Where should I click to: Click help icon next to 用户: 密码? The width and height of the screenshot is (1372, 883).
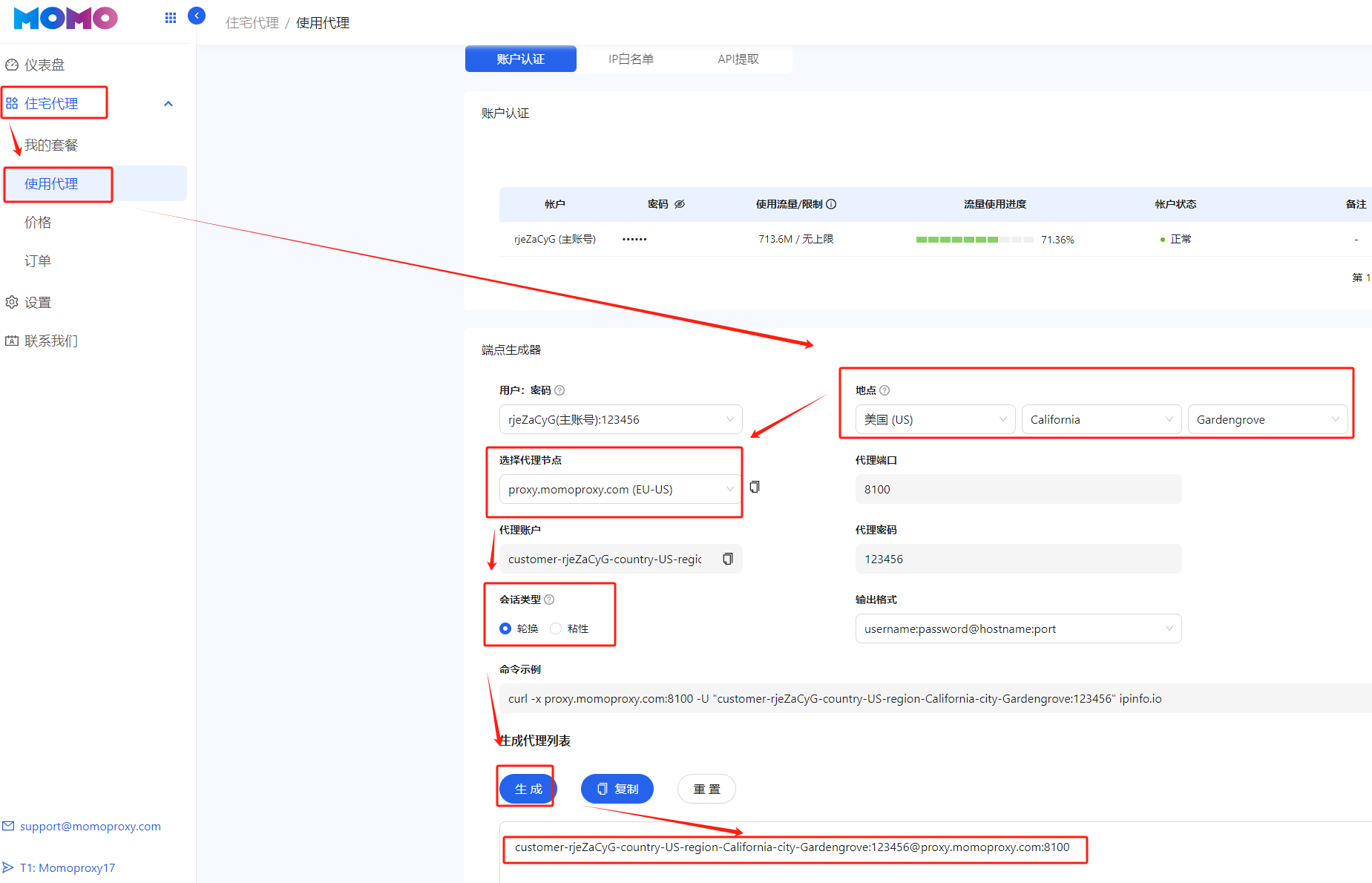pyautogui.click(x=559, y=390)
